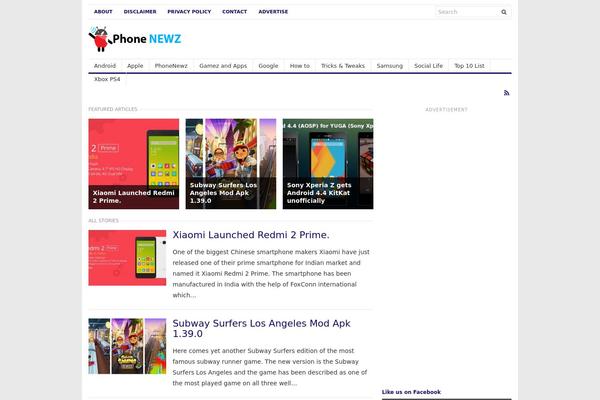Open the Top 10 List category

point(469,66)
